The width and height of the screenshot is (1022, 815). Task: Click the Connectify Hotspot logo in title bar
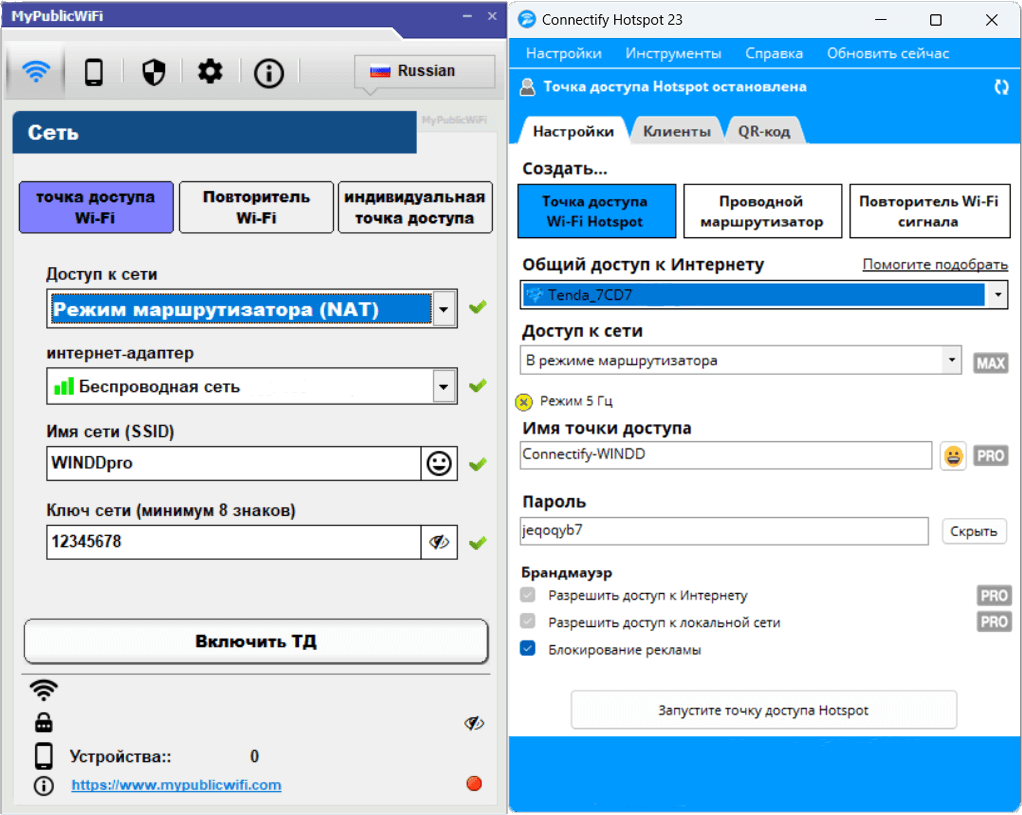click(x=526, y=20)
